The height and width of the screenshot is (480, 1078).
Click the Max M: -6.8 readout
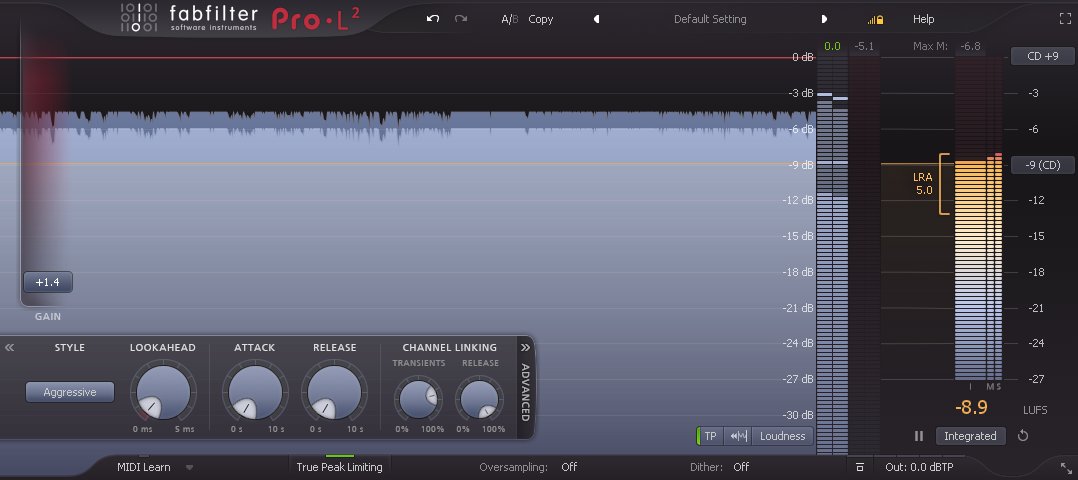947,47
